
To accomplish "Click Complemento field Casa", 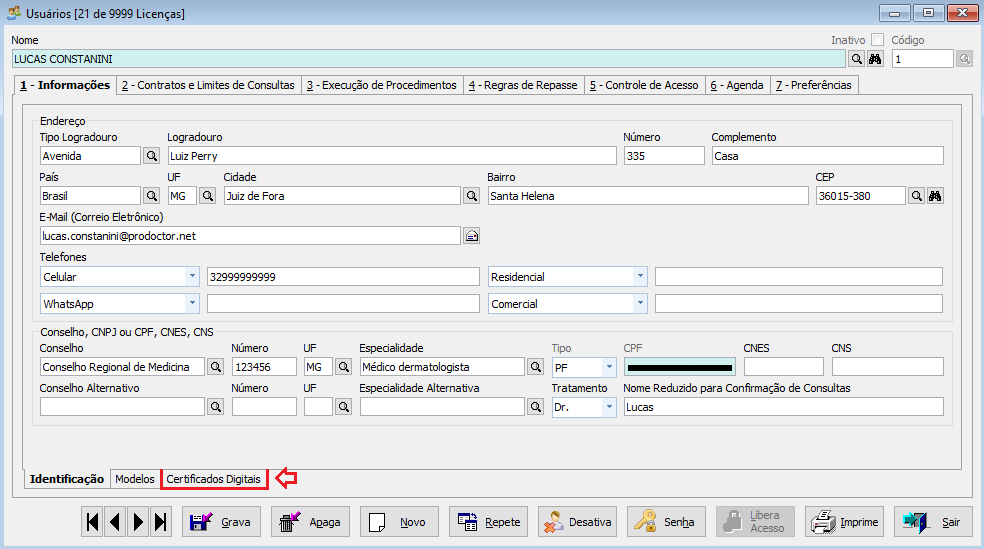I will pyautogui.click(x=828, y=156).
